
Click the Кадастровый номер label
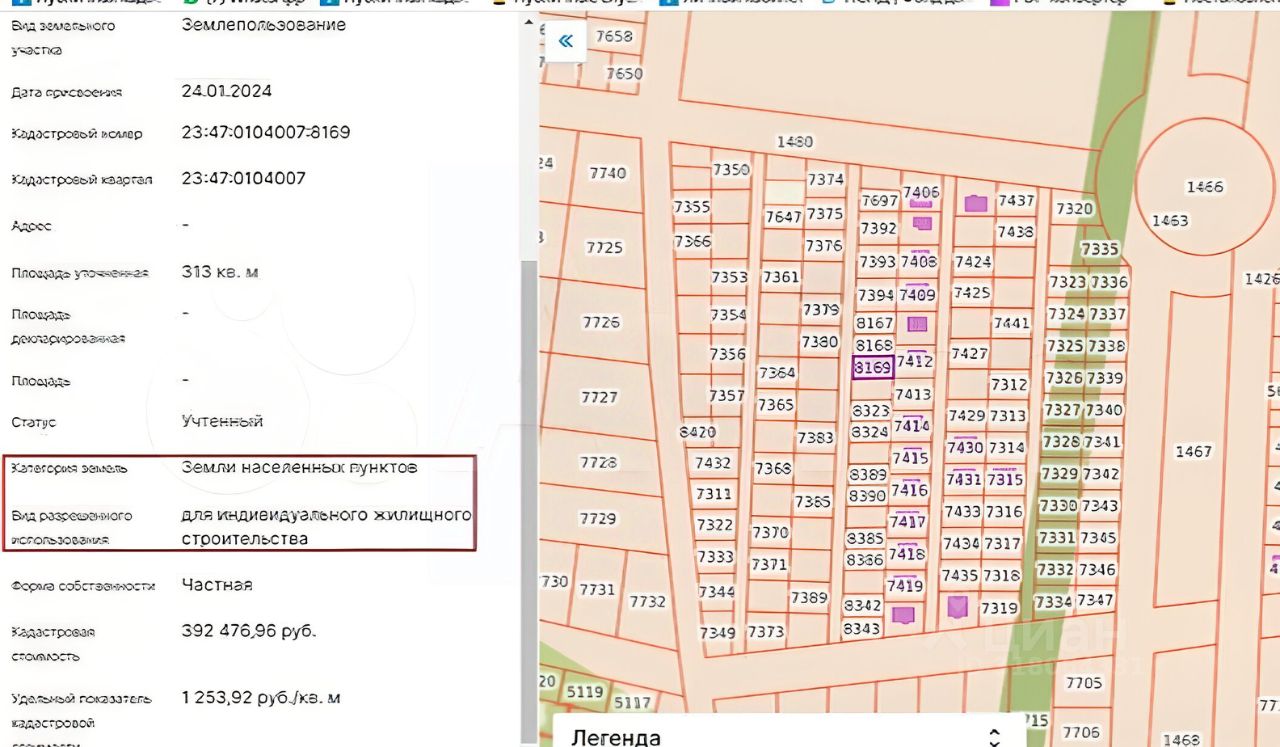(x=77, y=133)
